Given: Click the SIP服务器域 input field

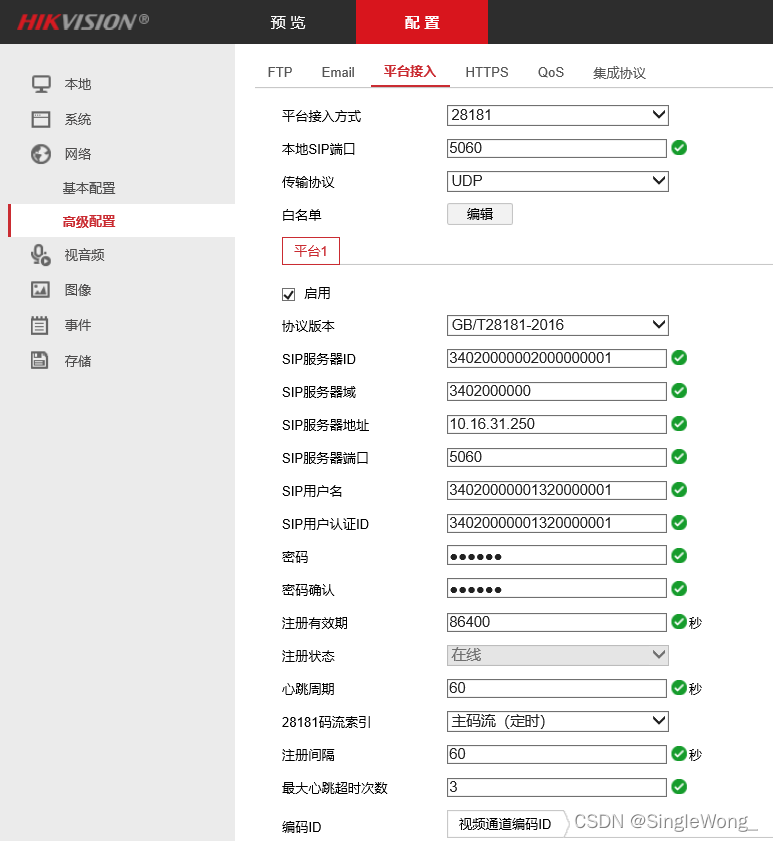Looking at the screenshot, I should click(556, 391).
